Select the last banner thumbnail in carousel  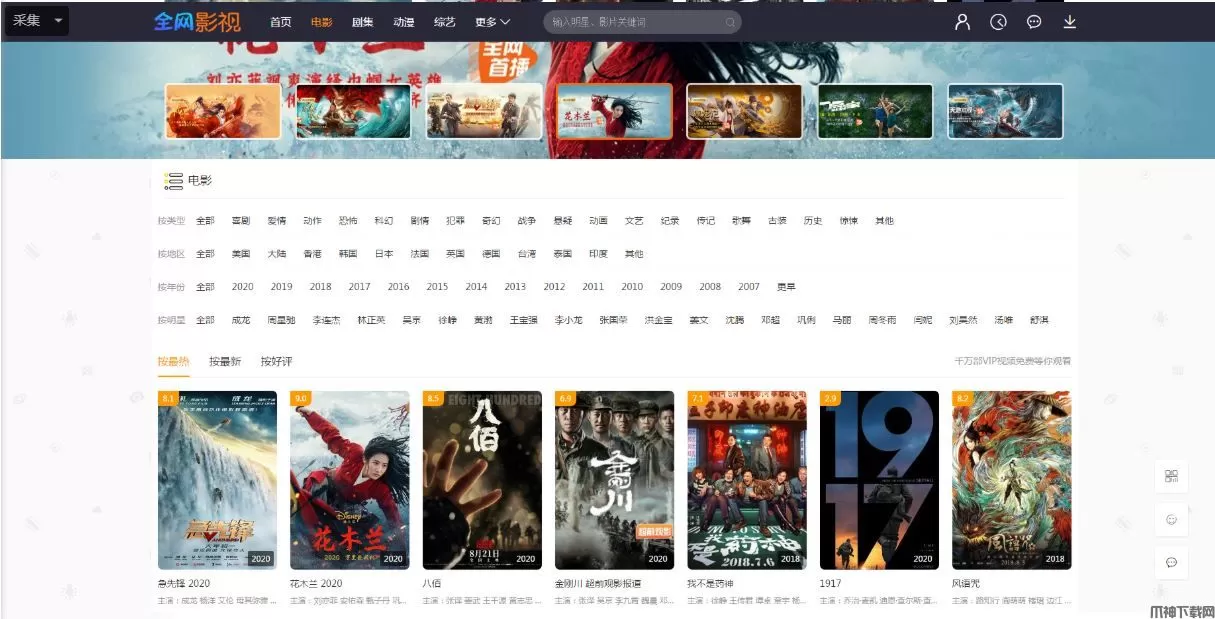1005,111
